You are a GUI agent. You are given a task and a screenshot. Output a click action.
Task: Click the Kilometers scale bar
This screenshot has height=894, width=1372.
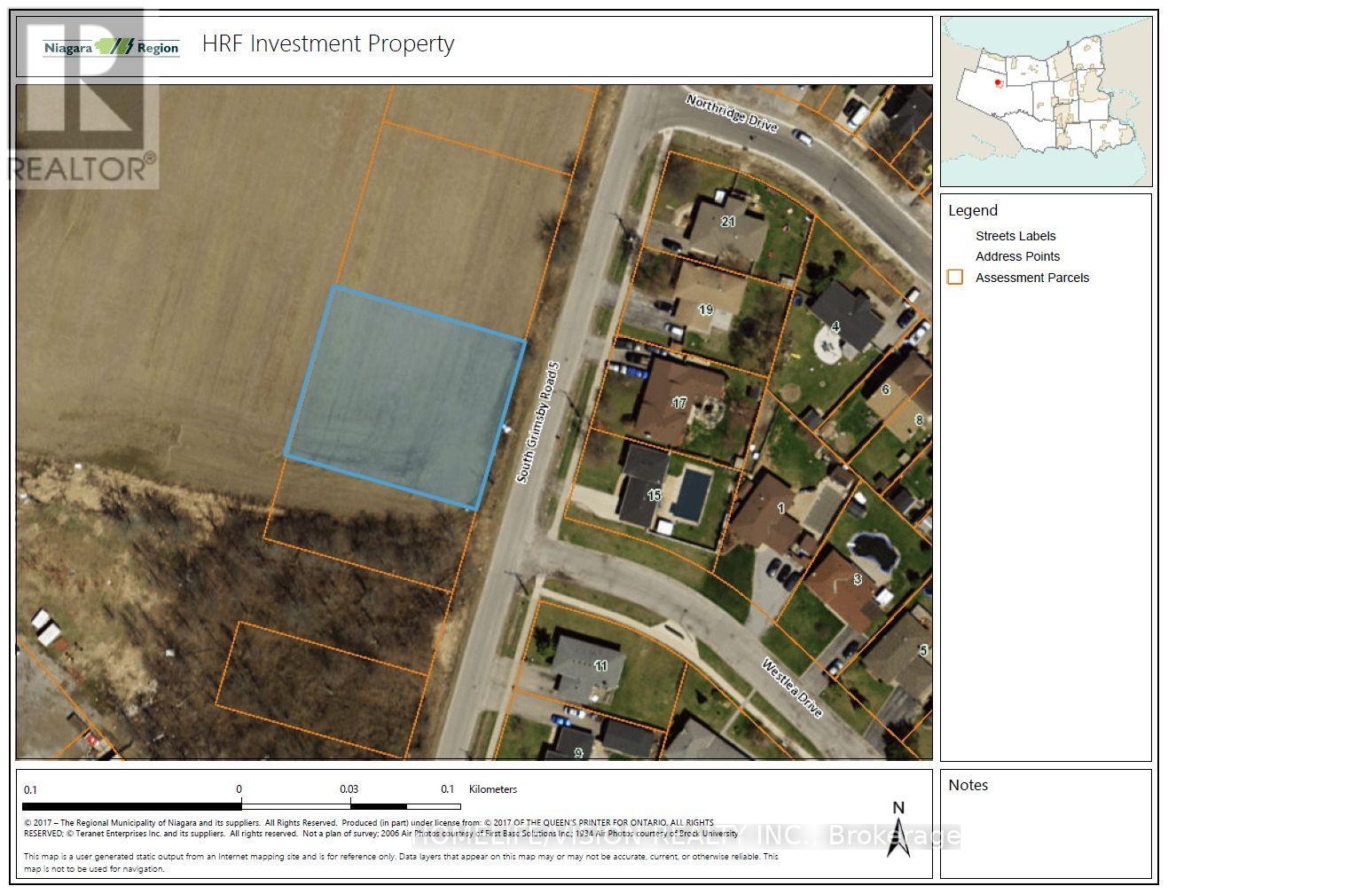[239, 807]
